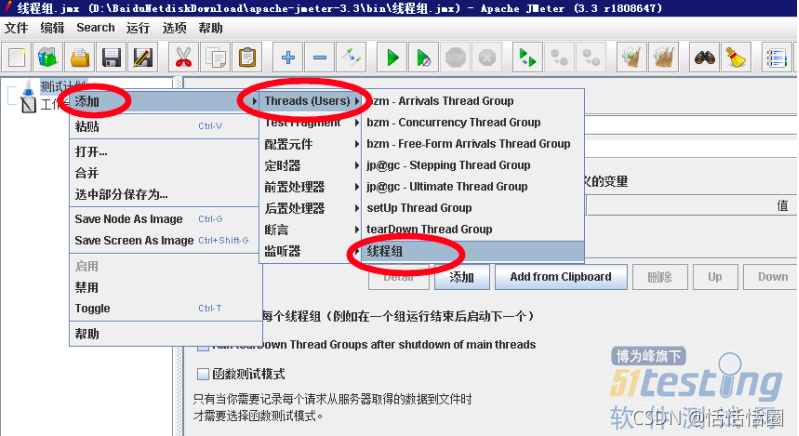Click the Paste clipboard icon
The image size is (799, 436).
tap(247, 58)
